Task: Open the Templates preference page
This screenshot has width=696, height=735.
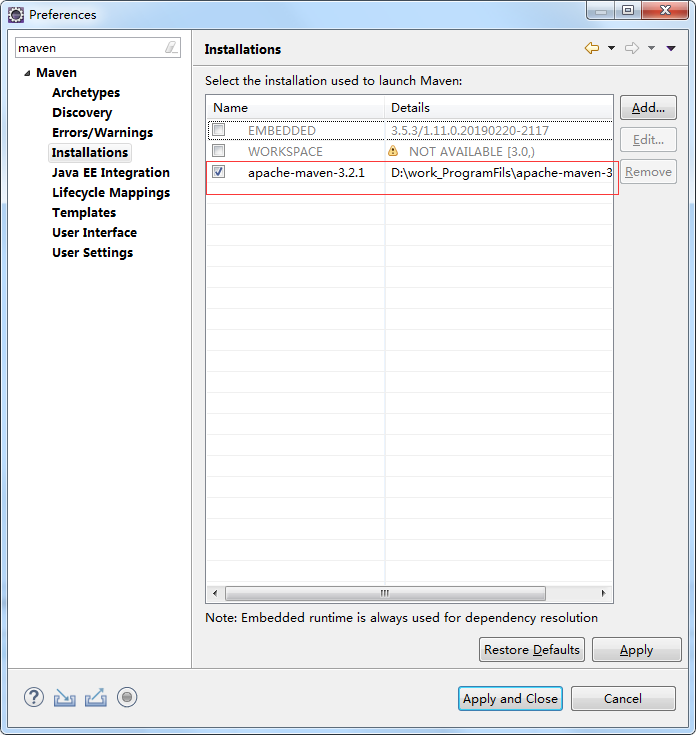Action: pyautogui.click(x=84, y=213)
